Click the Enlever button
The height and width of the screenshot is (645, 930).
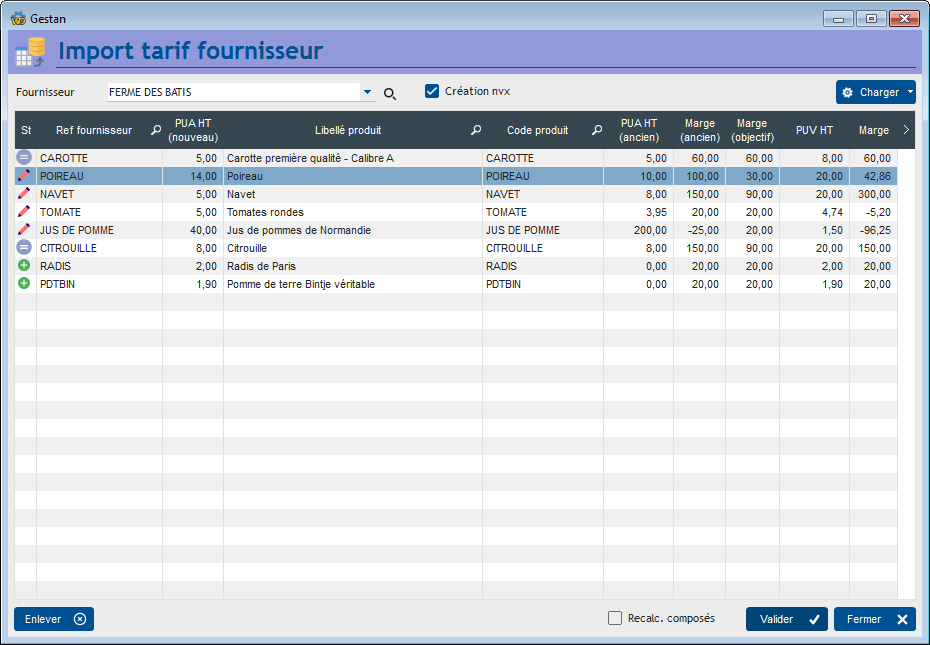[x=54, y=619]
